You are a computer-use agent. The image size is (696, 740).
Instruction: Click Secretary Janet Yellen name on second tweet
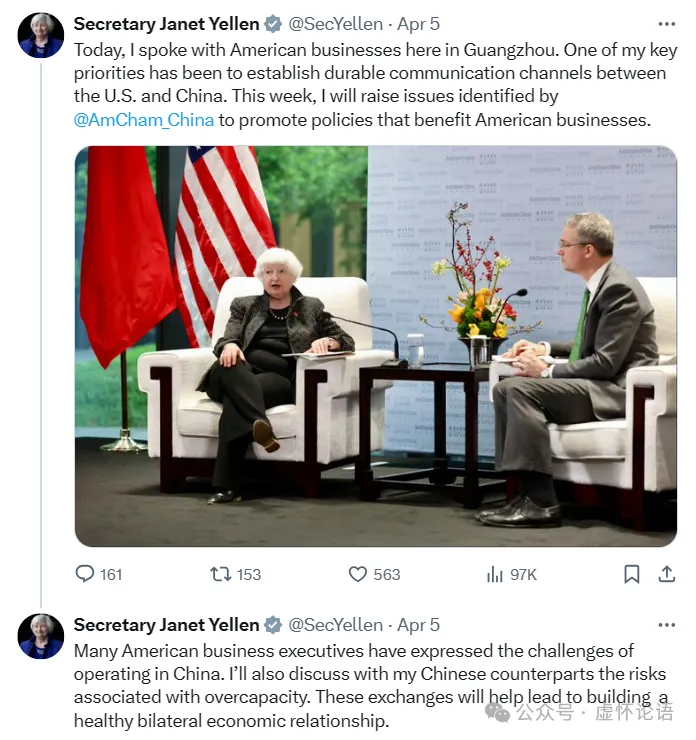166,625
